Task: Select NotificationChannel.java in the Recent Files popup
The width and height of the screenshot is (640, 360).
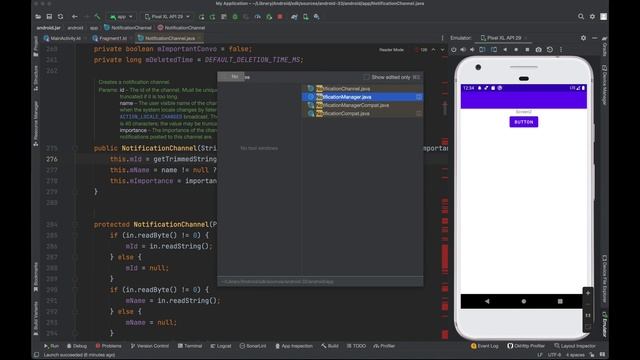Action: 362,89
